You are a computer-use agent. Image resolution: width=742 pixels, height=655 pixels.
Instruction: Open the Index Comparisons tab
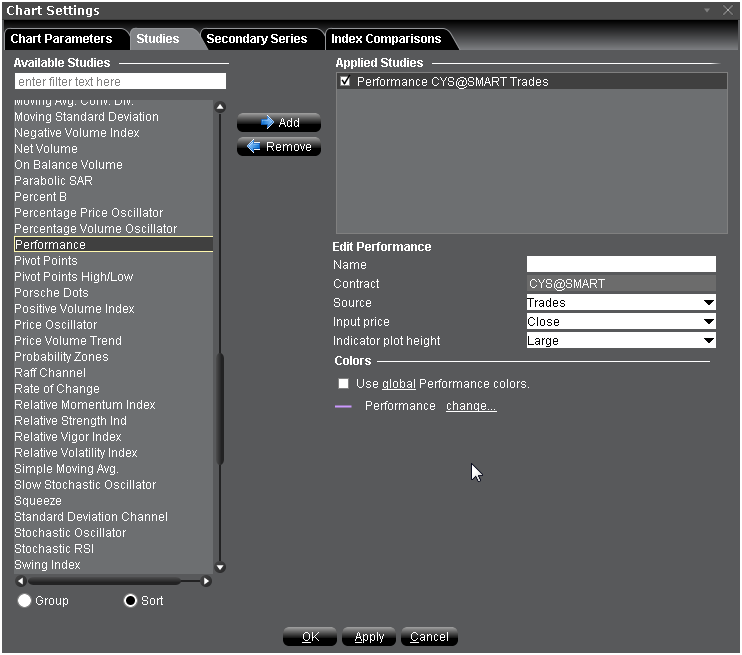386,39
